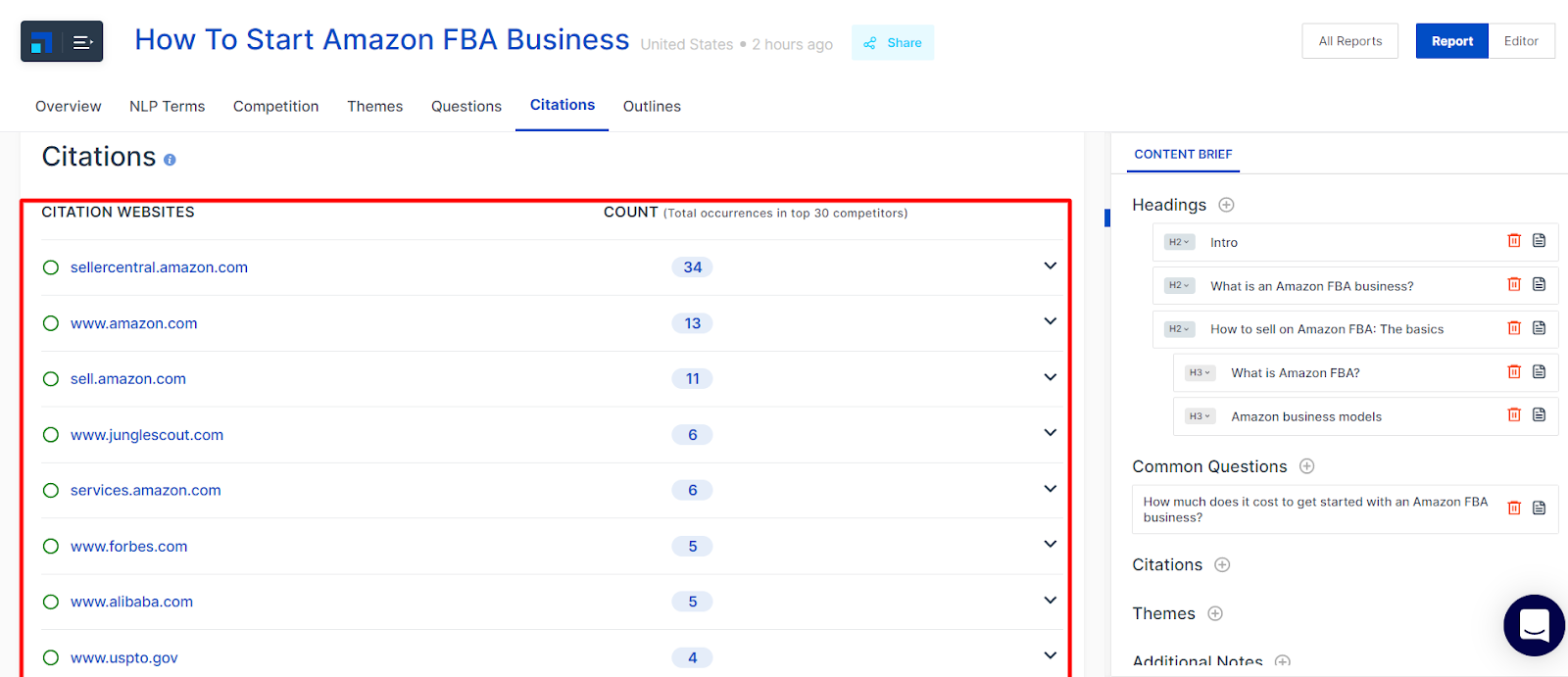1568x677 pixels.
Task: Change heading level for 'What is Amazon FBA?'
Action: point(1200,372)
